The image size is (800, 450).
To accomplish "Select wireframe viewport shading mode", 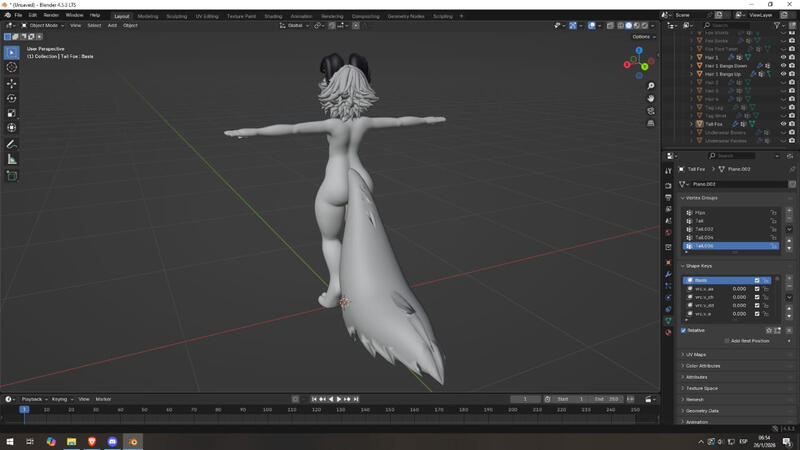I will (x=620, y=26).
